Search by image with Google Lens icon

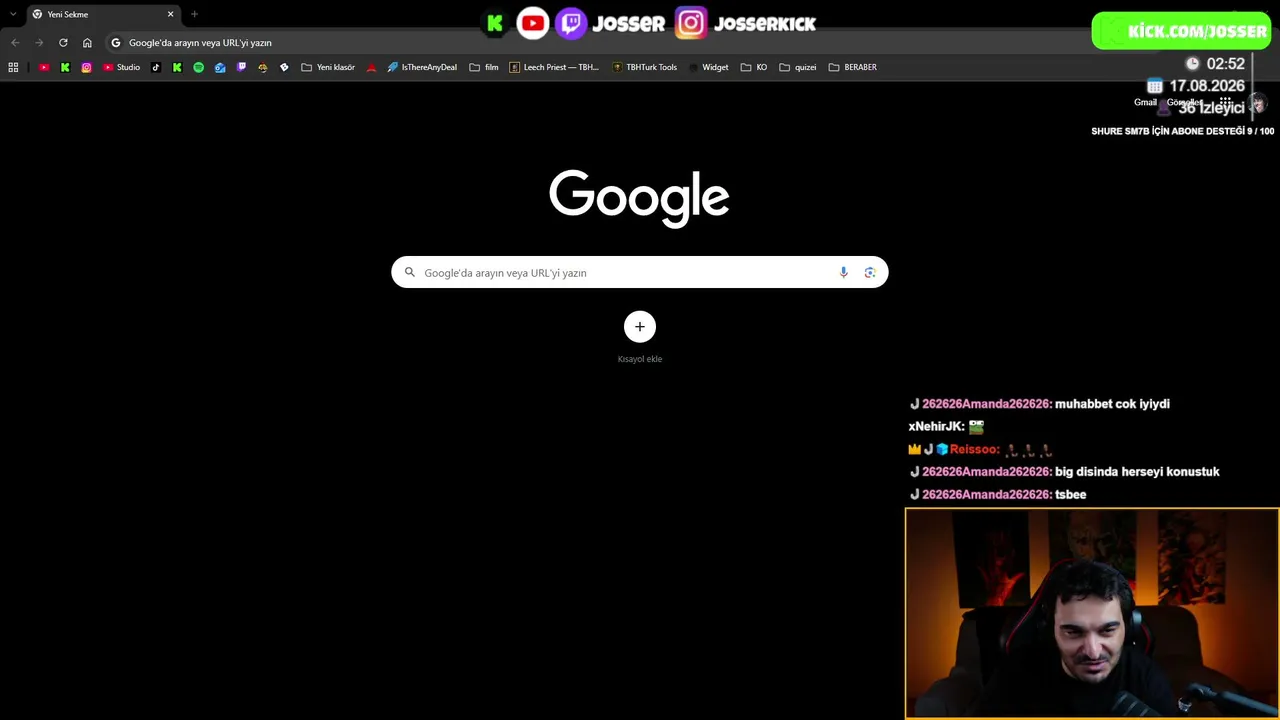pos(870,272)
